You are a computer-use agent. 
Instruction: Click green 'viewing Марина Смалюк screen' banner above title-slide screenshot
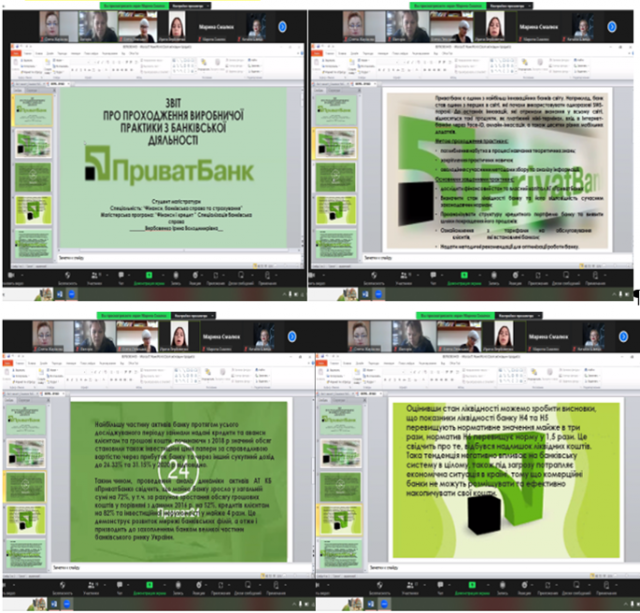click(134, 6)
